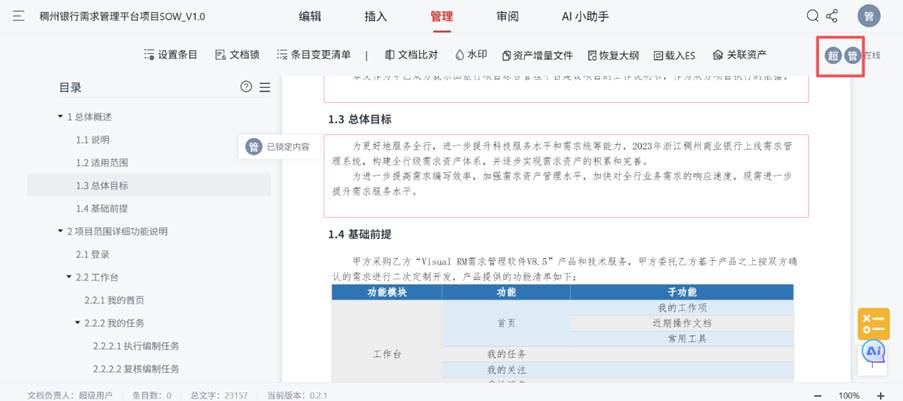The width and height of the screenshot is (903, 401).
Task: Click the 我的工作项 table cell
Action: (x=682, y=308)
